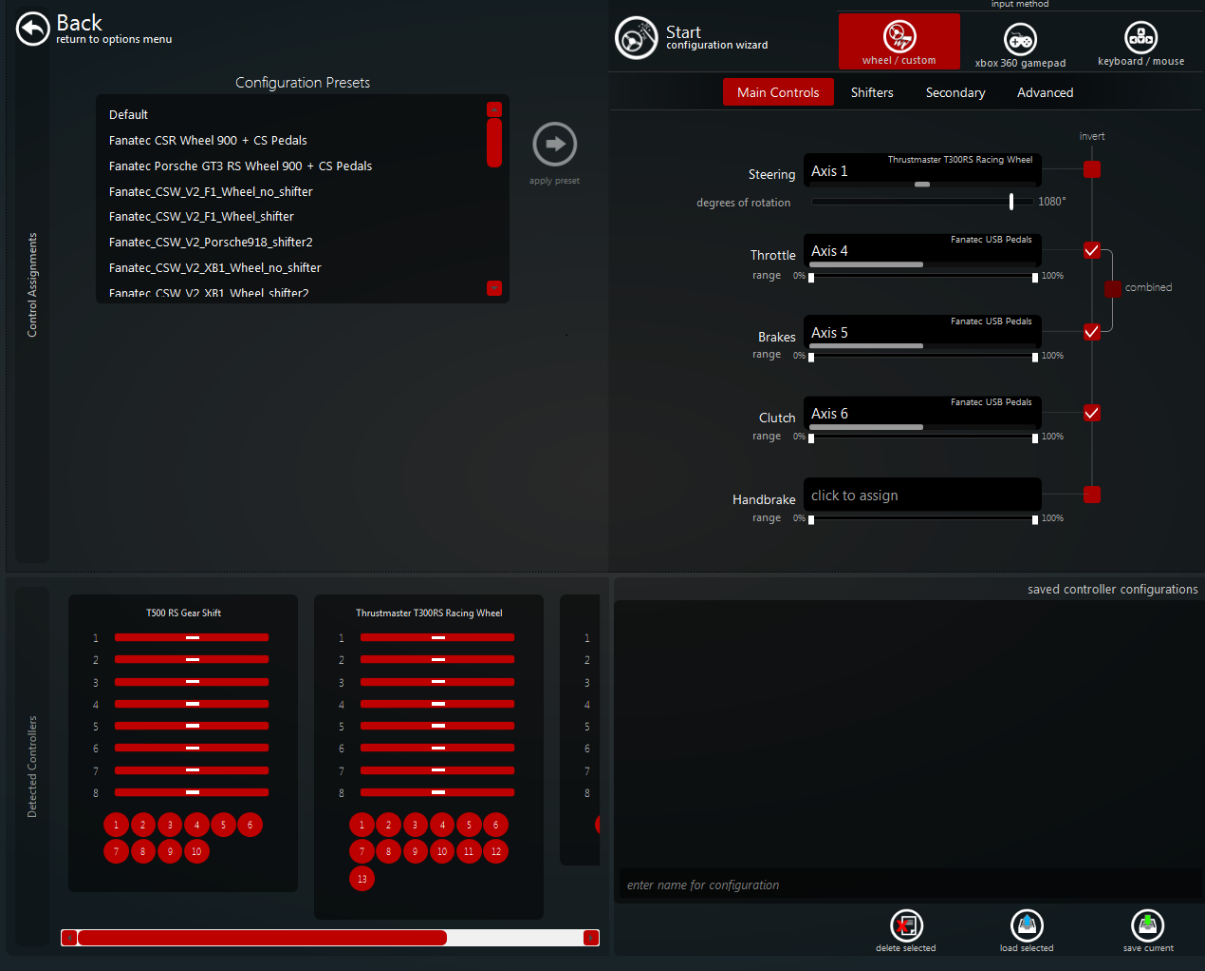Toggle the Steering invert checkbox

point(1092,169)
